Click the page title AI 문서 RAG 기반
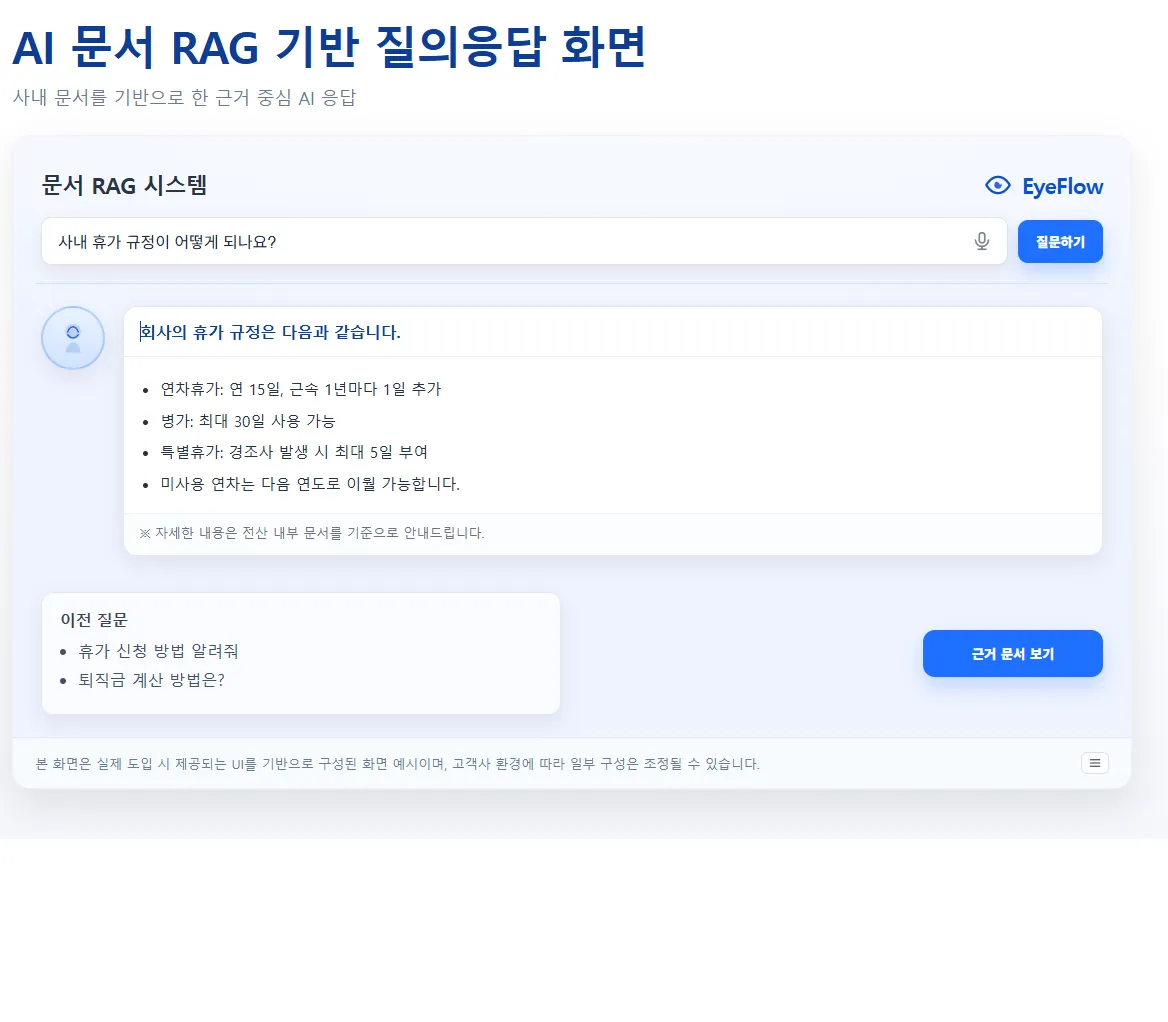1168x1022 pixels. pyautogui.click(x=328, y=48)
